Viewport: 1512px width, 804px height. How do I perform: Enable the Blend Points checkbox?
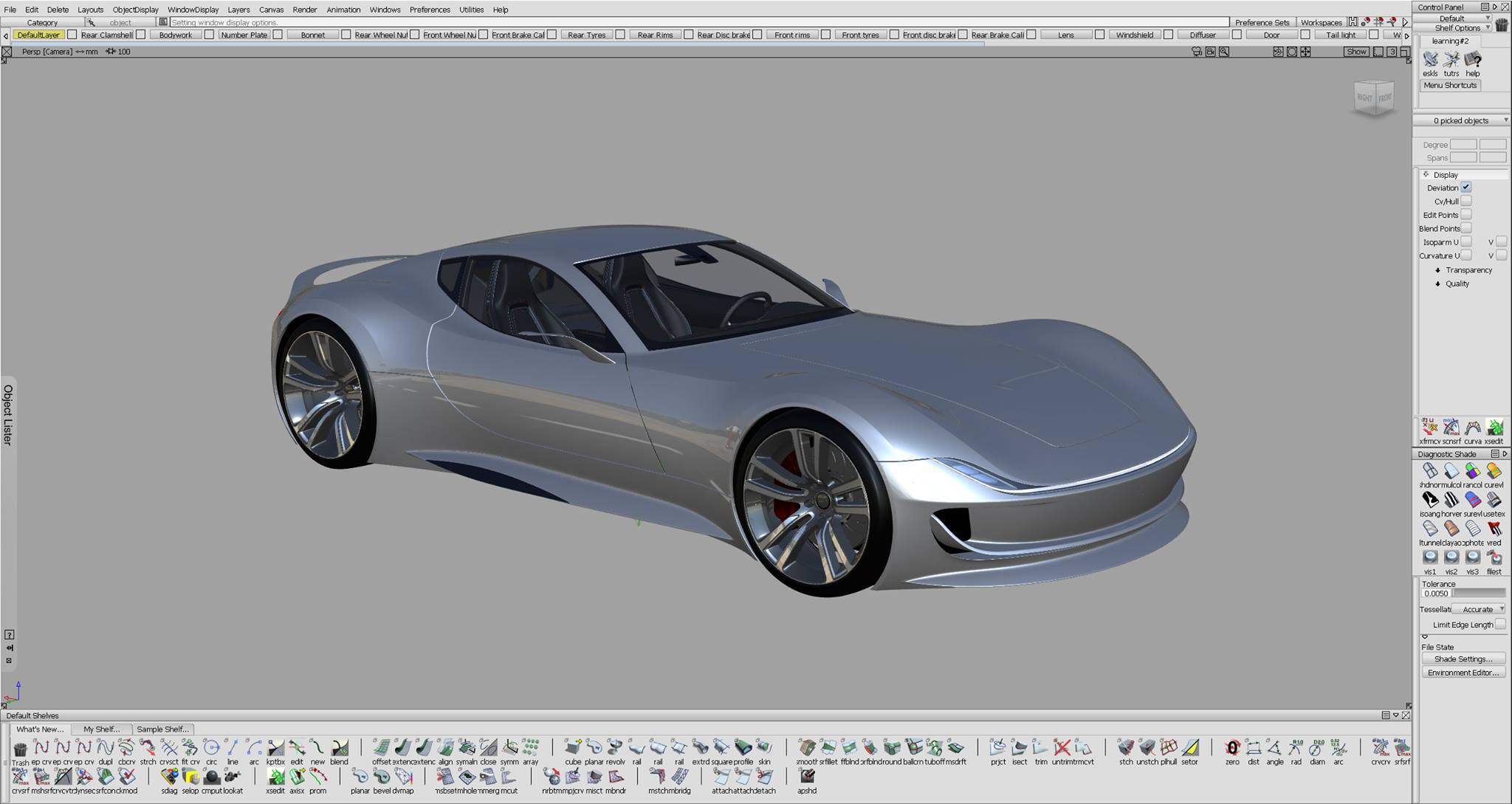(x=1466, y=228)
